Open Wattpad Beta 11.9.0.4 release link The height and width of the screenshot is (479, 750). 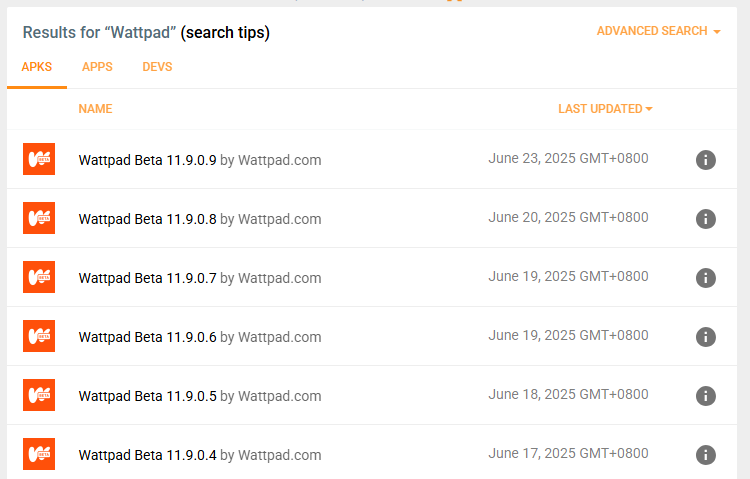point(147,455)
